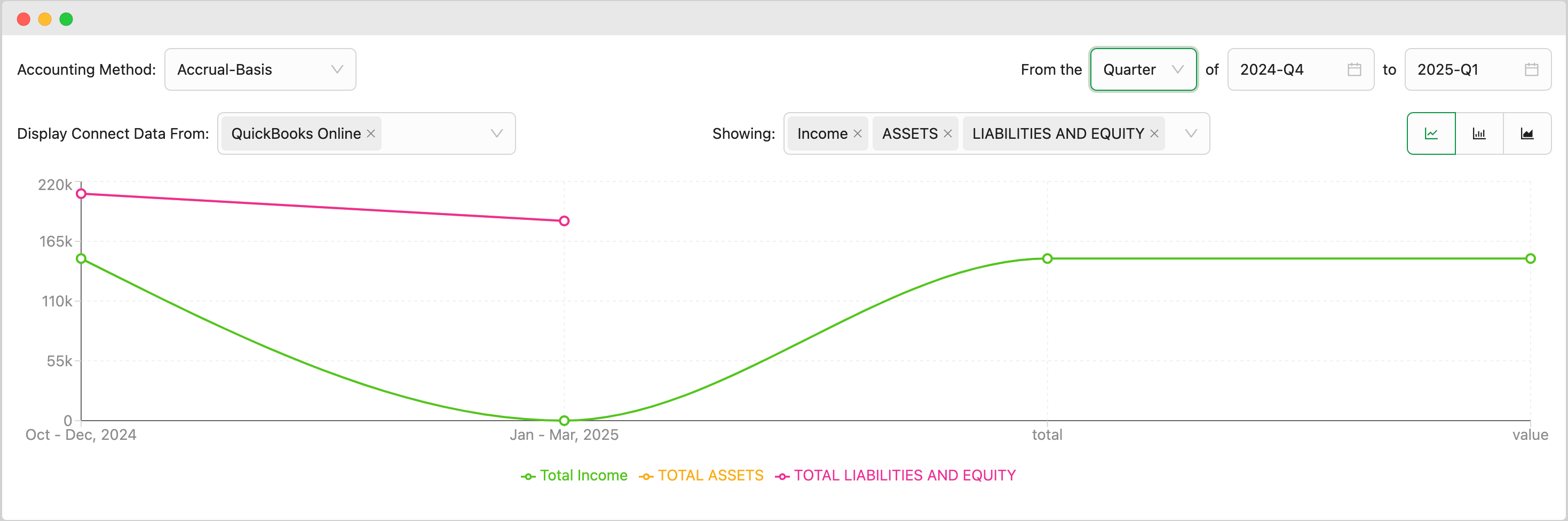Click the Total Income point at total
The image size is (1568, 521).
point(1047,259)
